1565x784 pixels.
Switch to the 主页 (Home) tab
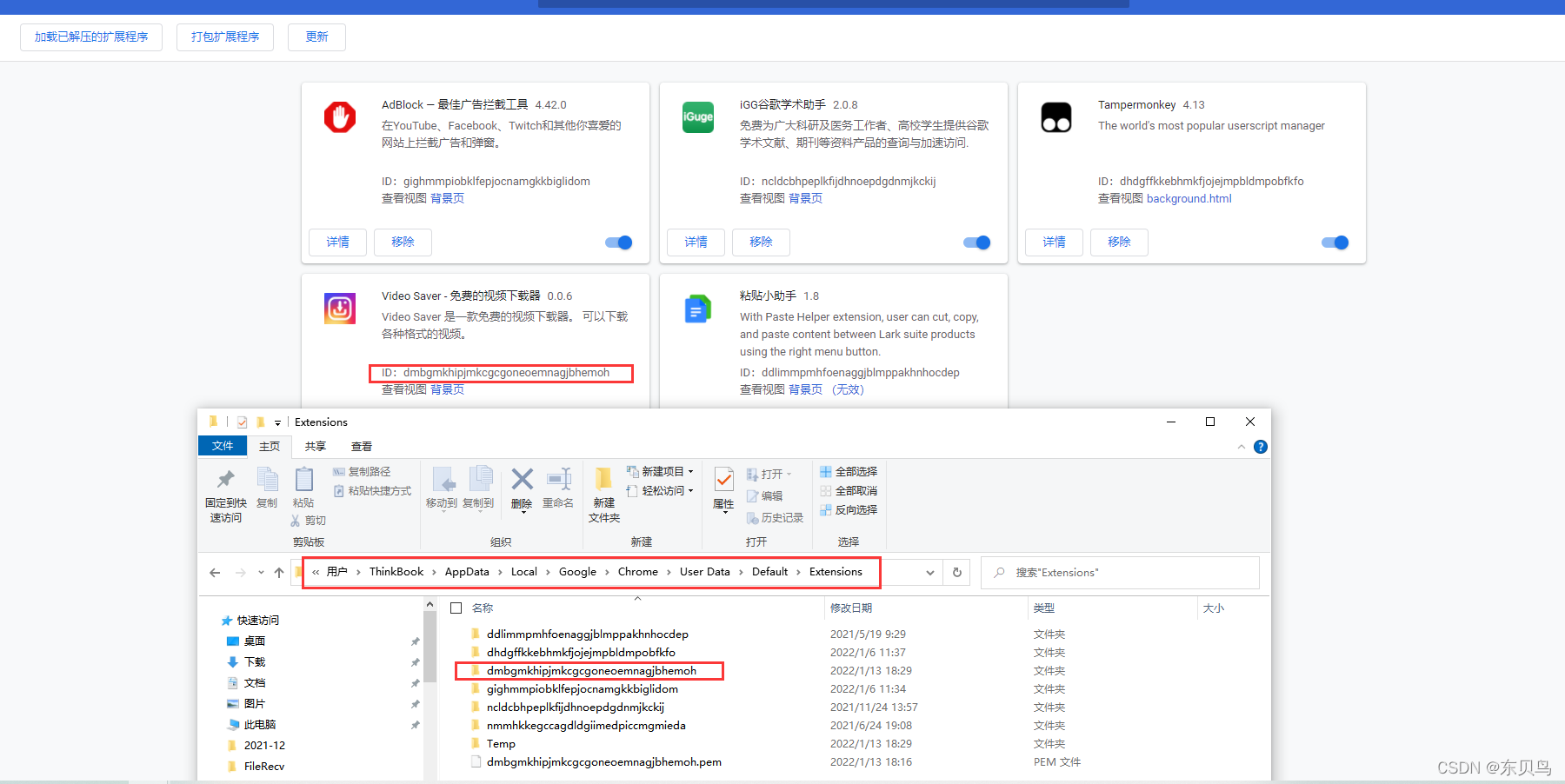[x=270, y=446]
